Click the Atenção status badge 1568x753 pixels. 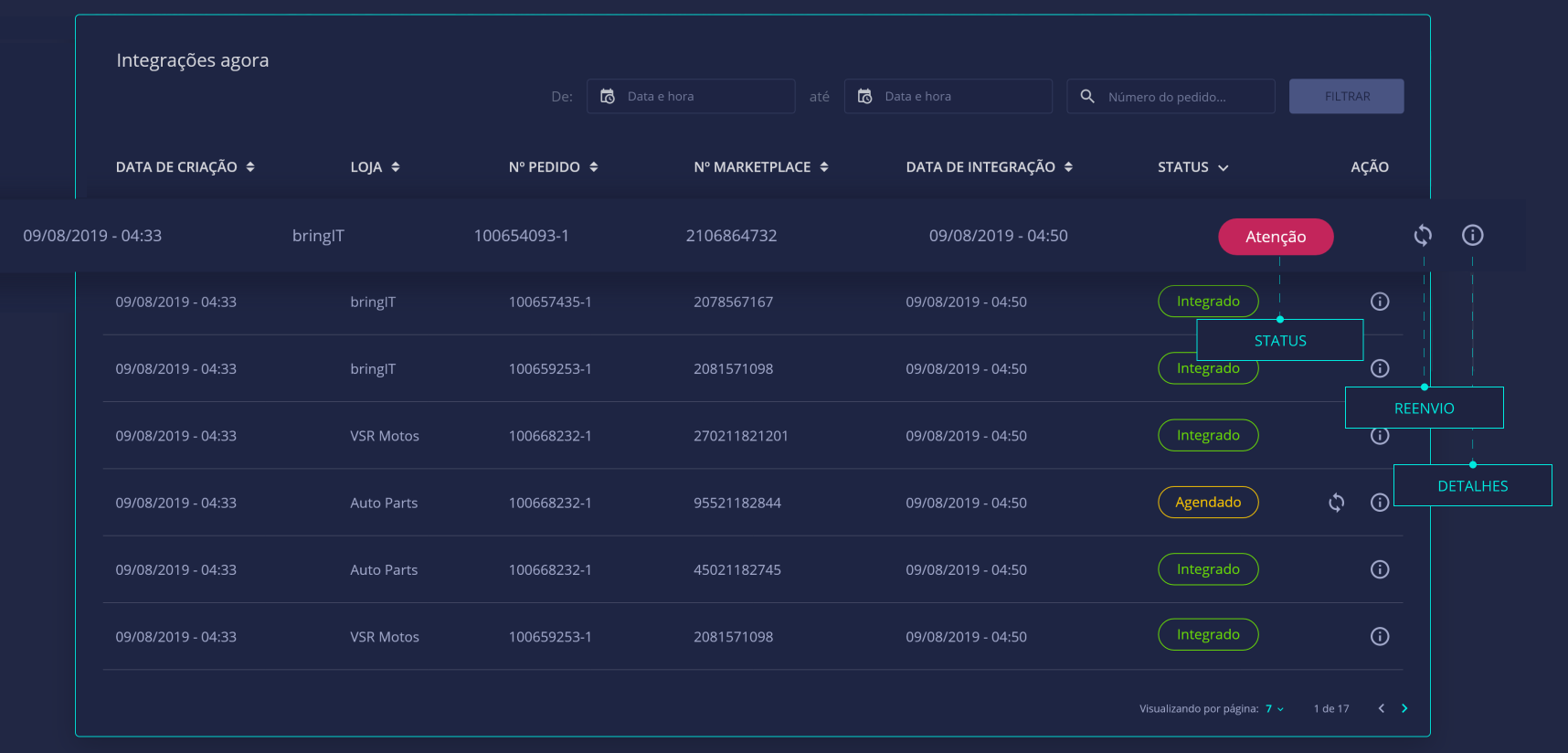pyautogui.click(x=1276, y=237)
